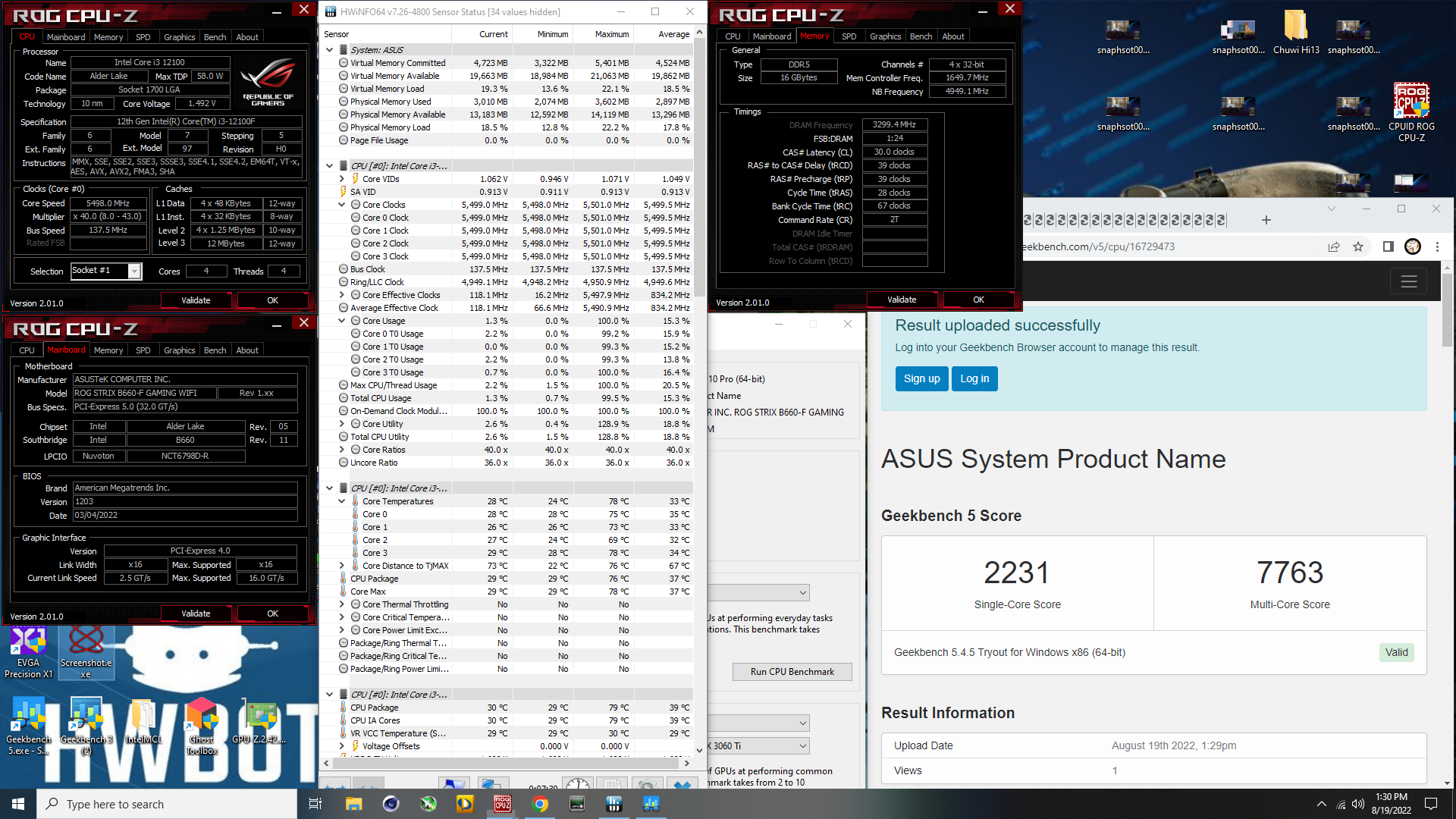Screen dimensions: 1456x819
Task: Open the CPUID ROG CPU-Z desktop shortcut
Action: (x=1411, y=112)
